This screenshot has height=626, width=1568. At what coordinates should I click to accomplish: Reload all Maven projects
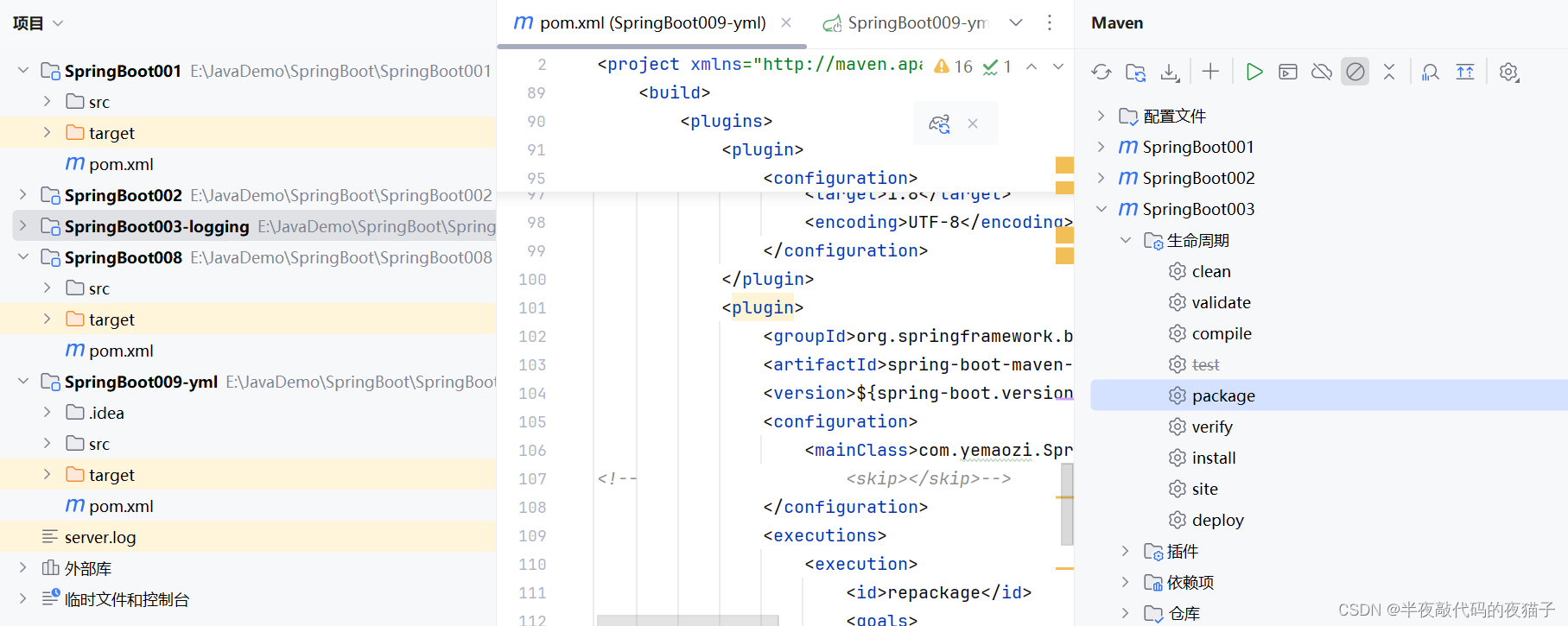pos(1101,73)
